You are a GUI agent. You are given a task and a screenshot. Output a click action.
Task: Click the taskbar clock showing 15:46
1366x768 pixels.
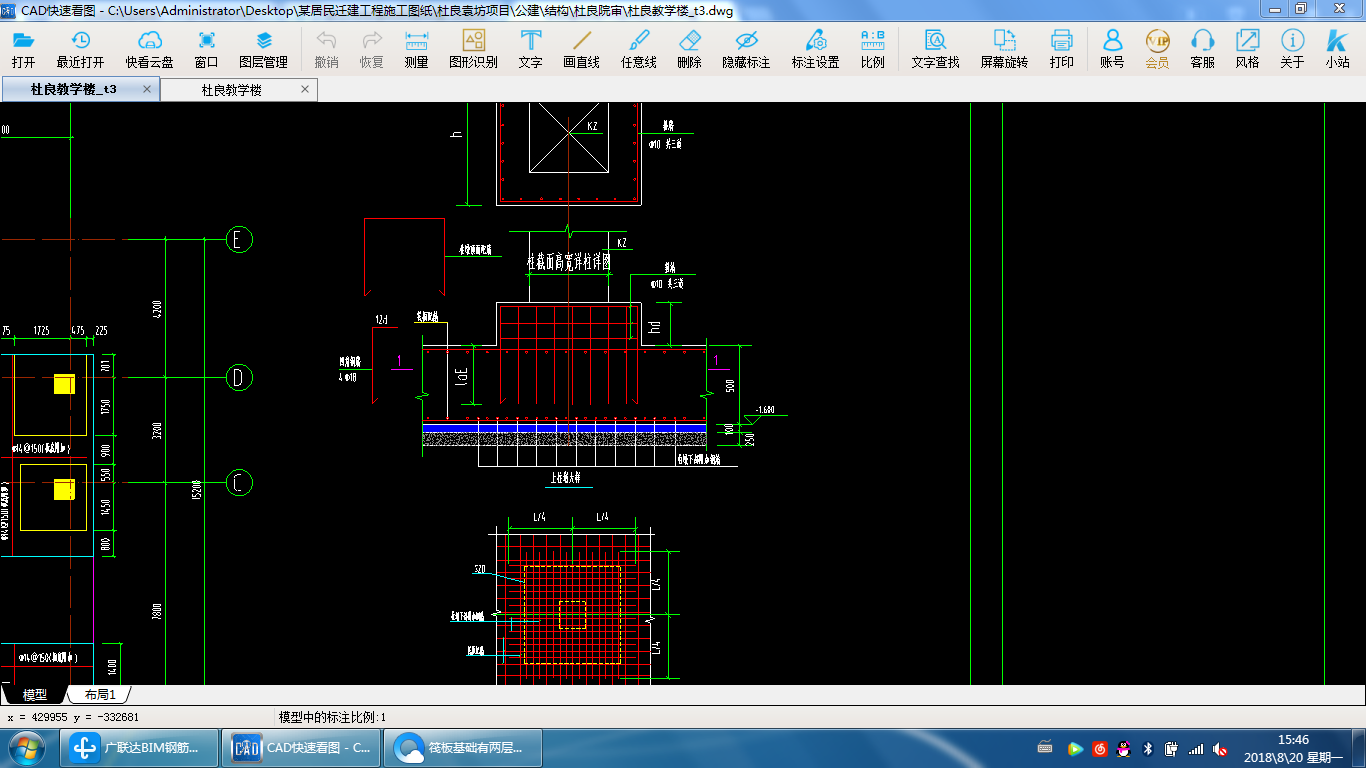tap(1293, 740)
